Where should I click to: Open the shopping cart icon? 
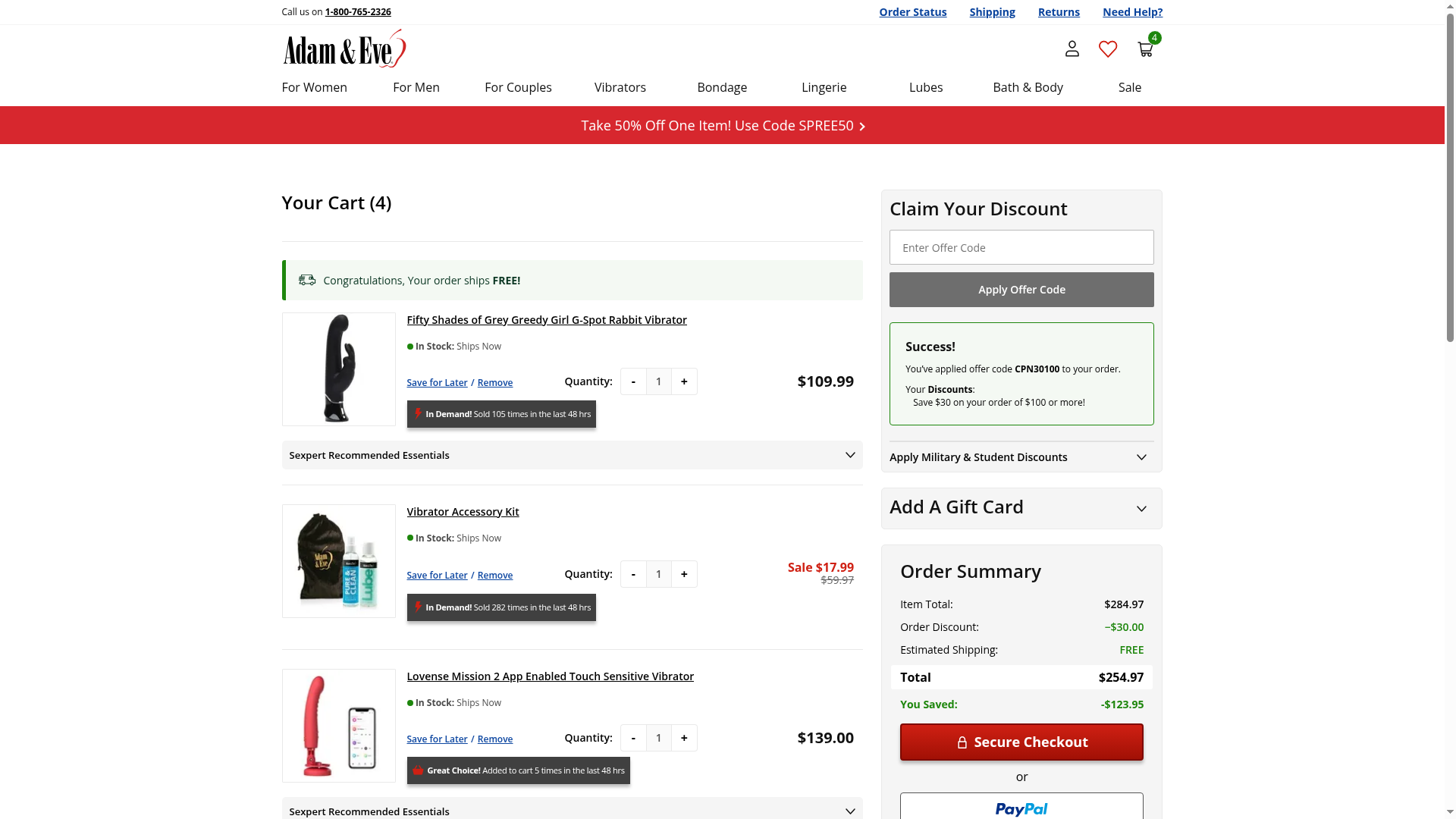tap(1145, 49)
